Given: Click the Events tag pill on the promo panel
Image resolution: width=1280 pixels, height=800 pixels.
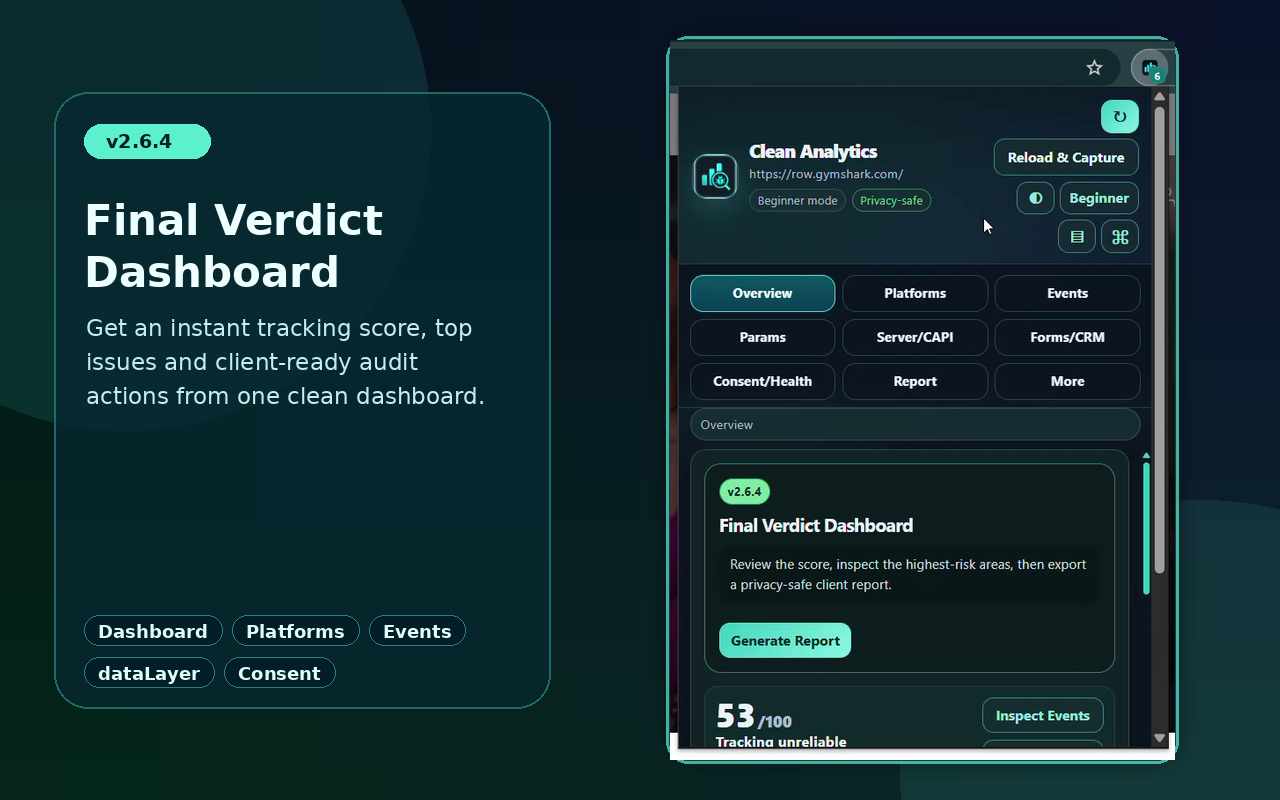Looking at the screenshot, I should pyautogui.click(x=417, y=631).
